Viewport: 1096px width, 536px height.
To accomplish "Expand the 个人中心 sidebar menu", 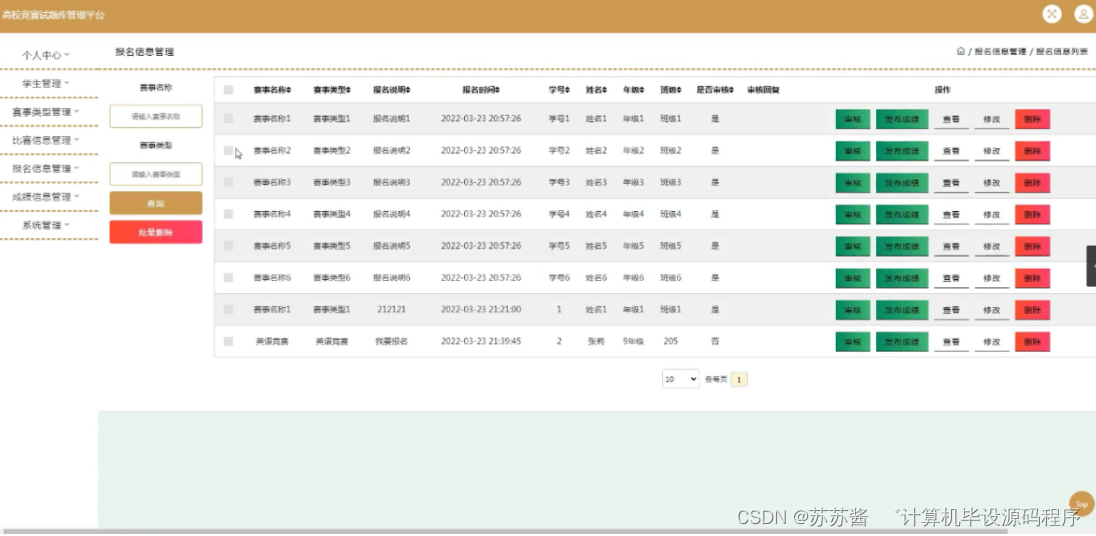I will click(x=45, y=55).
